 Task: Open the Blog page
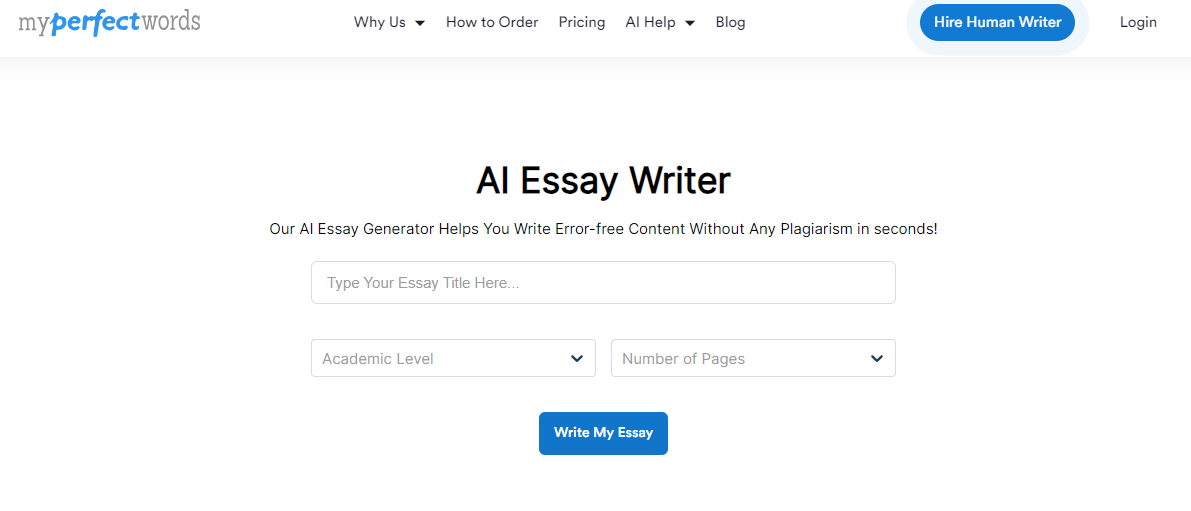click(x=731, y=22)
